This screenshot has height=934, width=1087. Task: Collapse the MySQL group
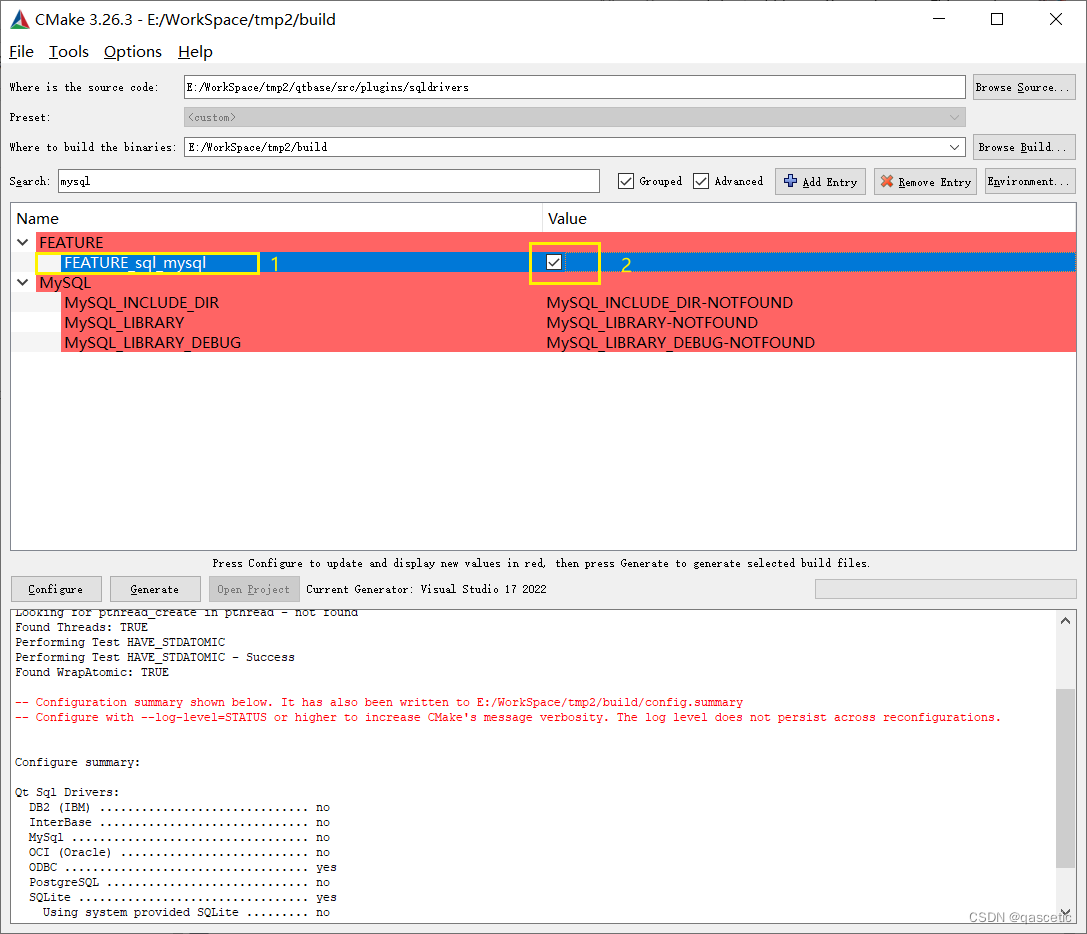click(22, 282)
